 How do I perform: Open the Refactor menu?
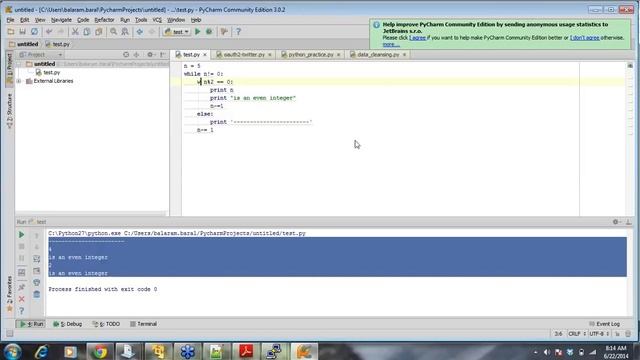[x=104, y=20]
